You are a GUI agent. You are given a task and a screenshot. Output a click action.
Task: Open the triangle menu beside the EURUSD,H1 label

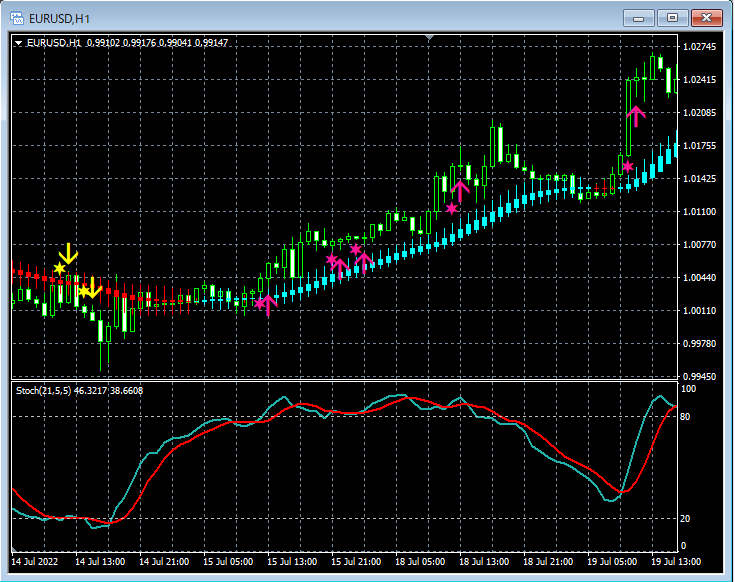click(18, 43)
